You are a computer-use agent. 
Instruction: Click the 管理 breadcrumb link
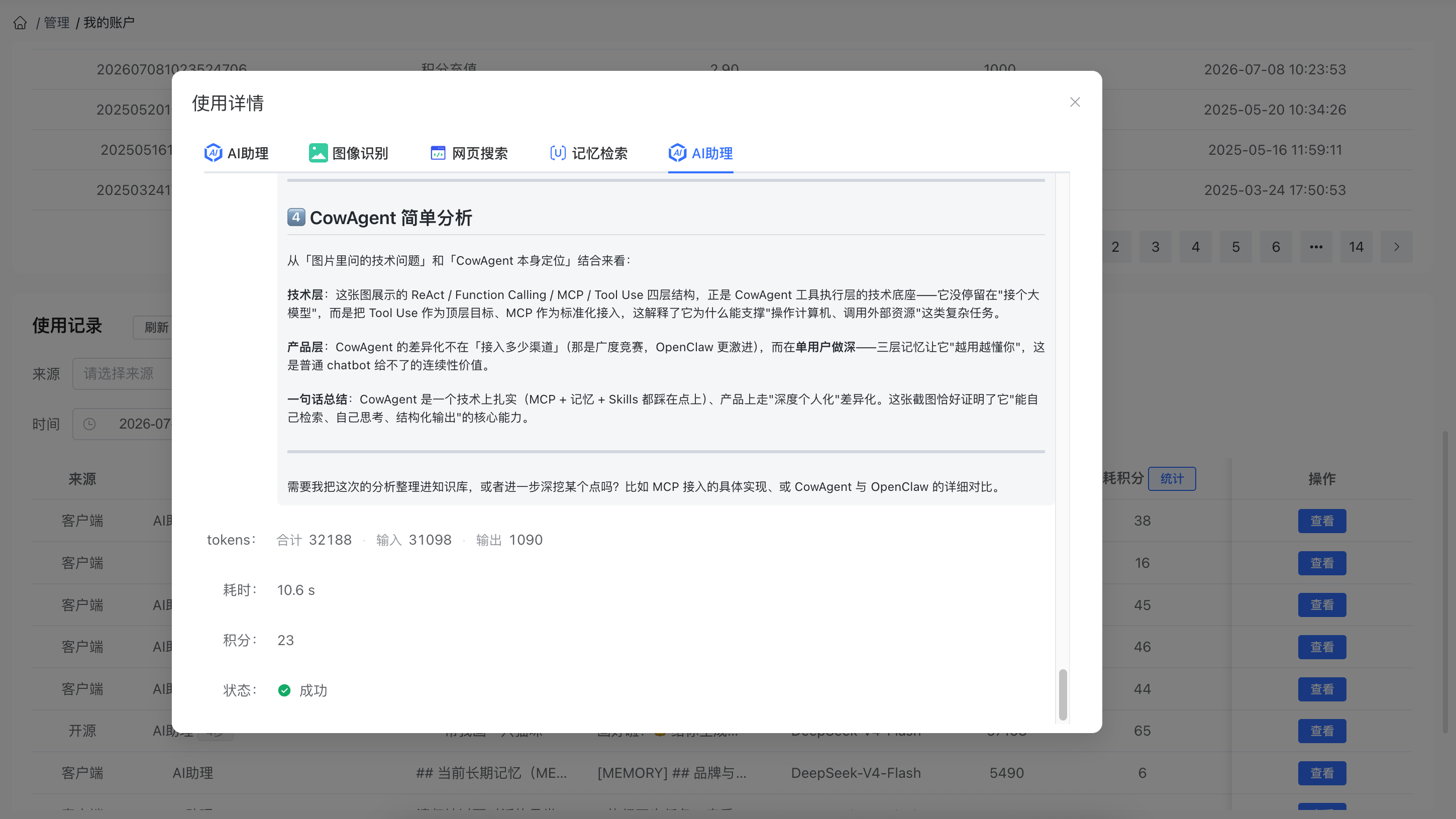[x=56, y=23]
